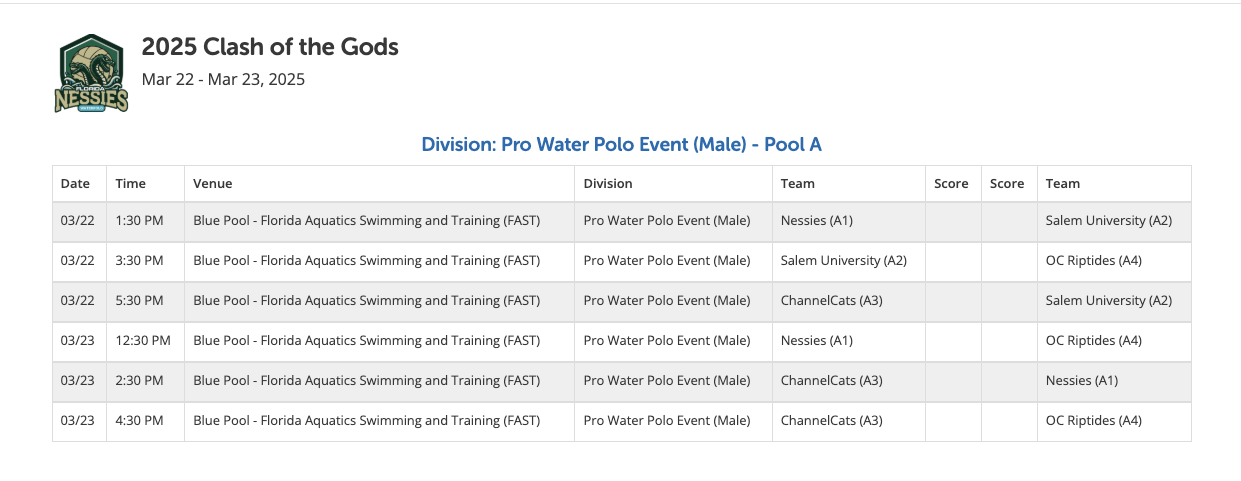Screen dimensions: 1241x481
Task: Click ChannelCats (A3) in the 5:30 PM game
Action: [x=831, y=301]
